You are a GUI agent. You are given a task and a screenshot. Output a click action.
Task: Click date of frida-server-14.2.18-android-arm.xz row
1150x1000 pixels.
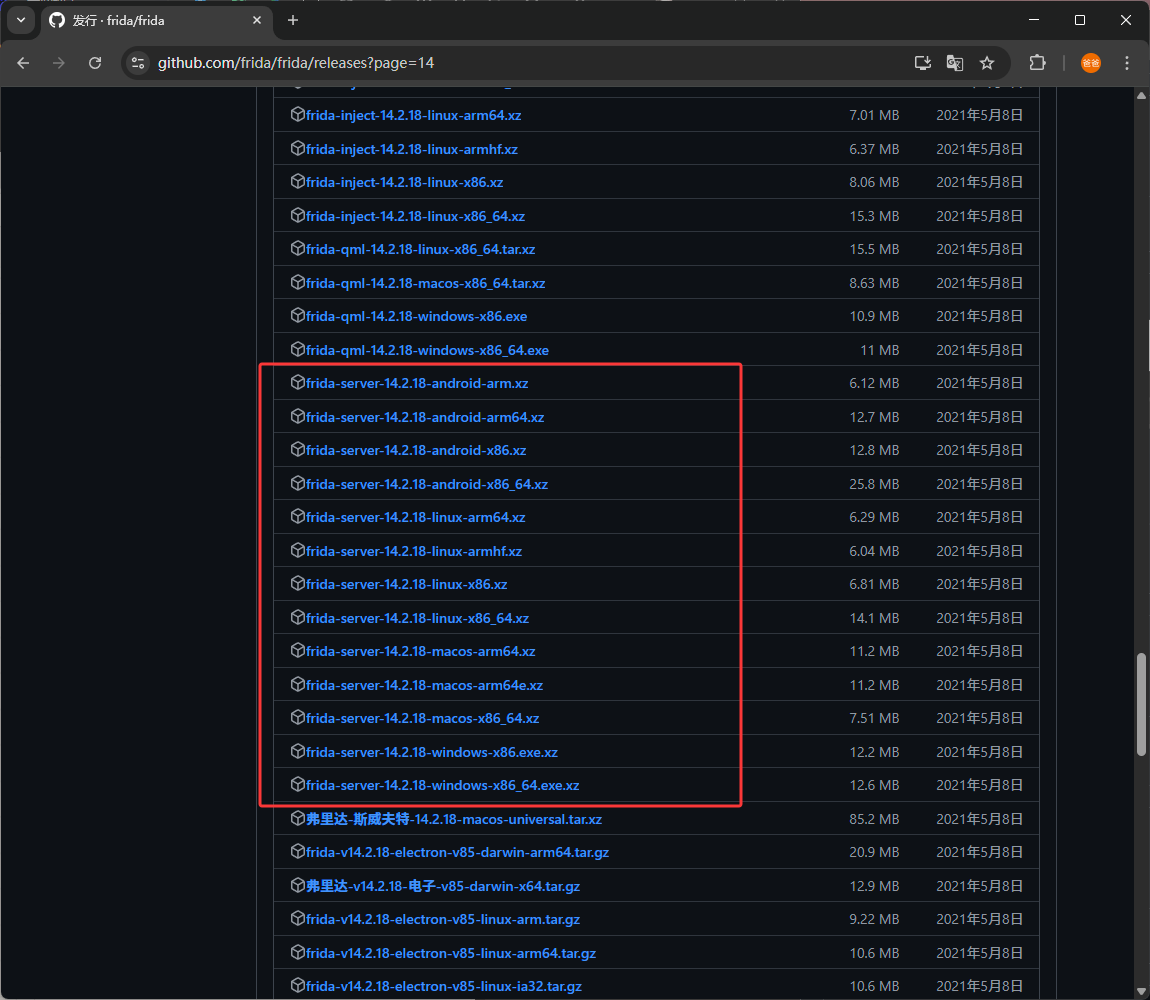click(x=979, y=383)
